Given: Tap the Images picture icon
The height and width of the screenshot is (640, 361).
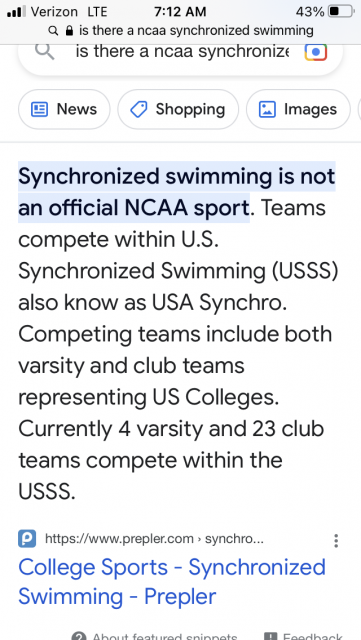Looking at the screenshot, I should tap(267, 109).
